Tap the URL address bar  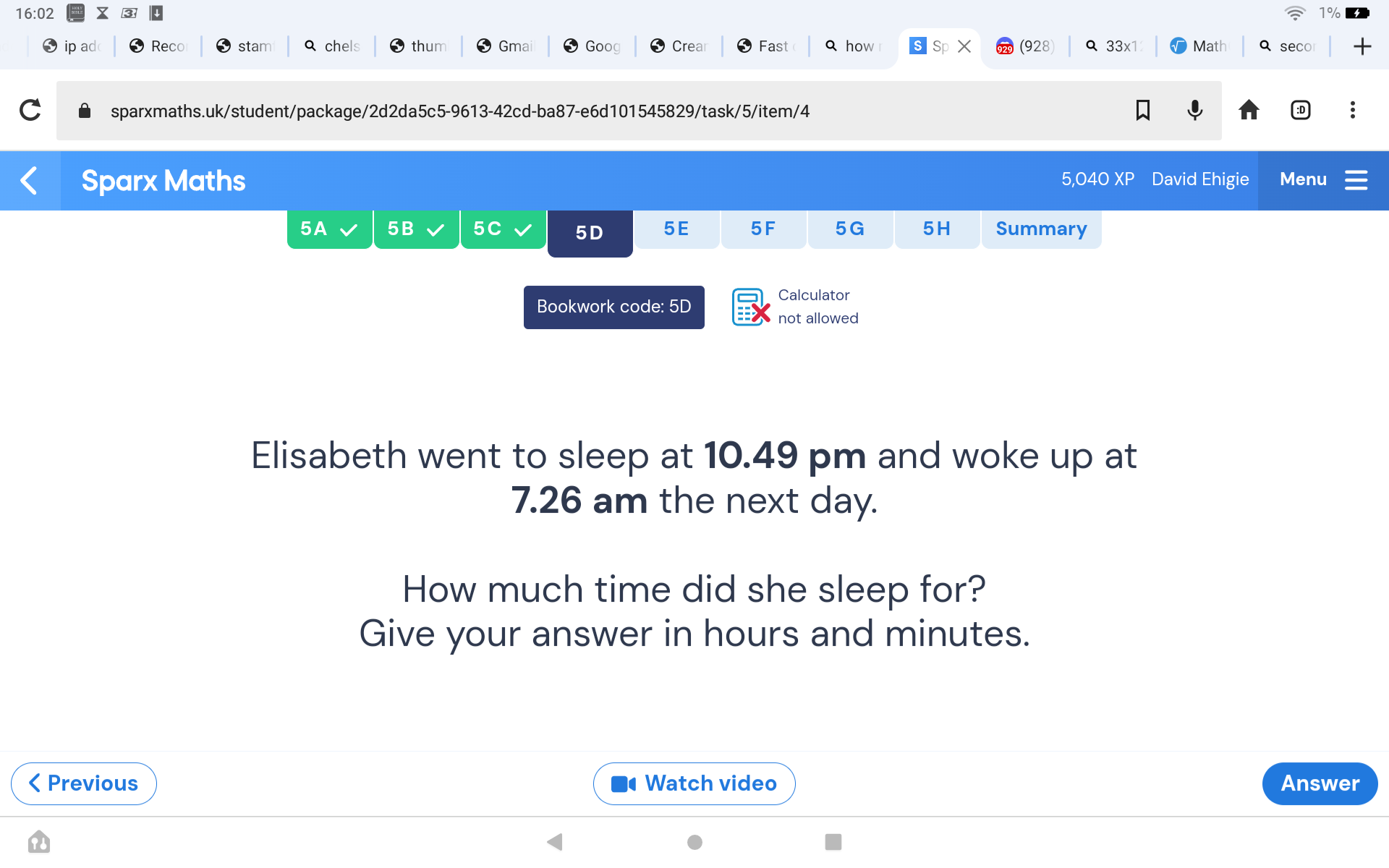639,111
